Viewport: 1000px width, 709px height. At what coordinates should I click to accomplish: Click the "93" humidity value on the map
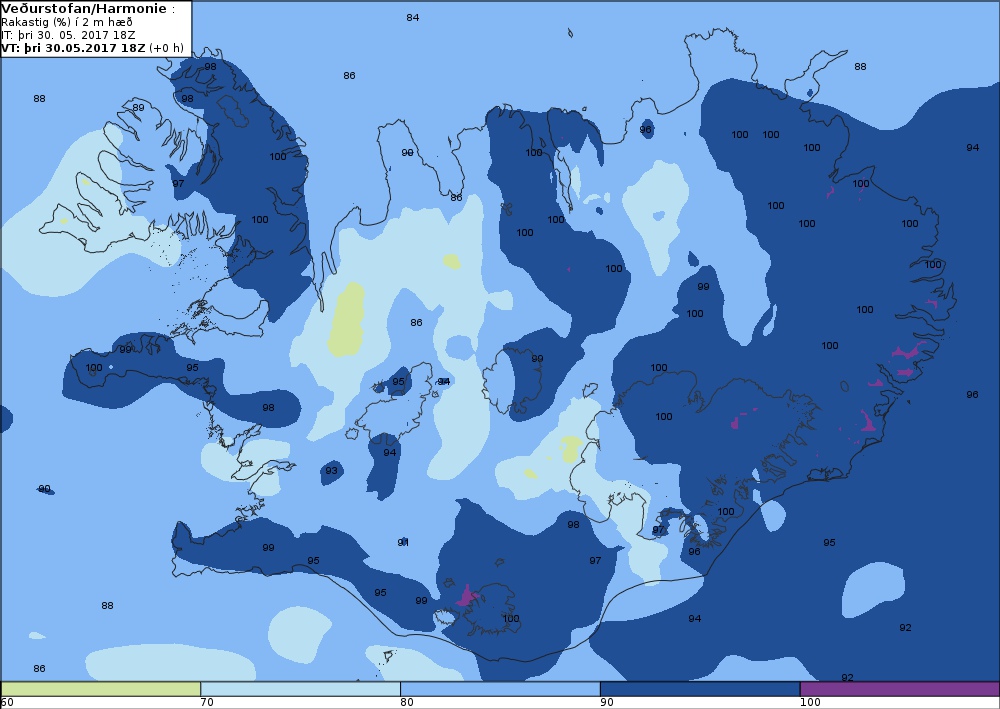(x=332, y=471)
